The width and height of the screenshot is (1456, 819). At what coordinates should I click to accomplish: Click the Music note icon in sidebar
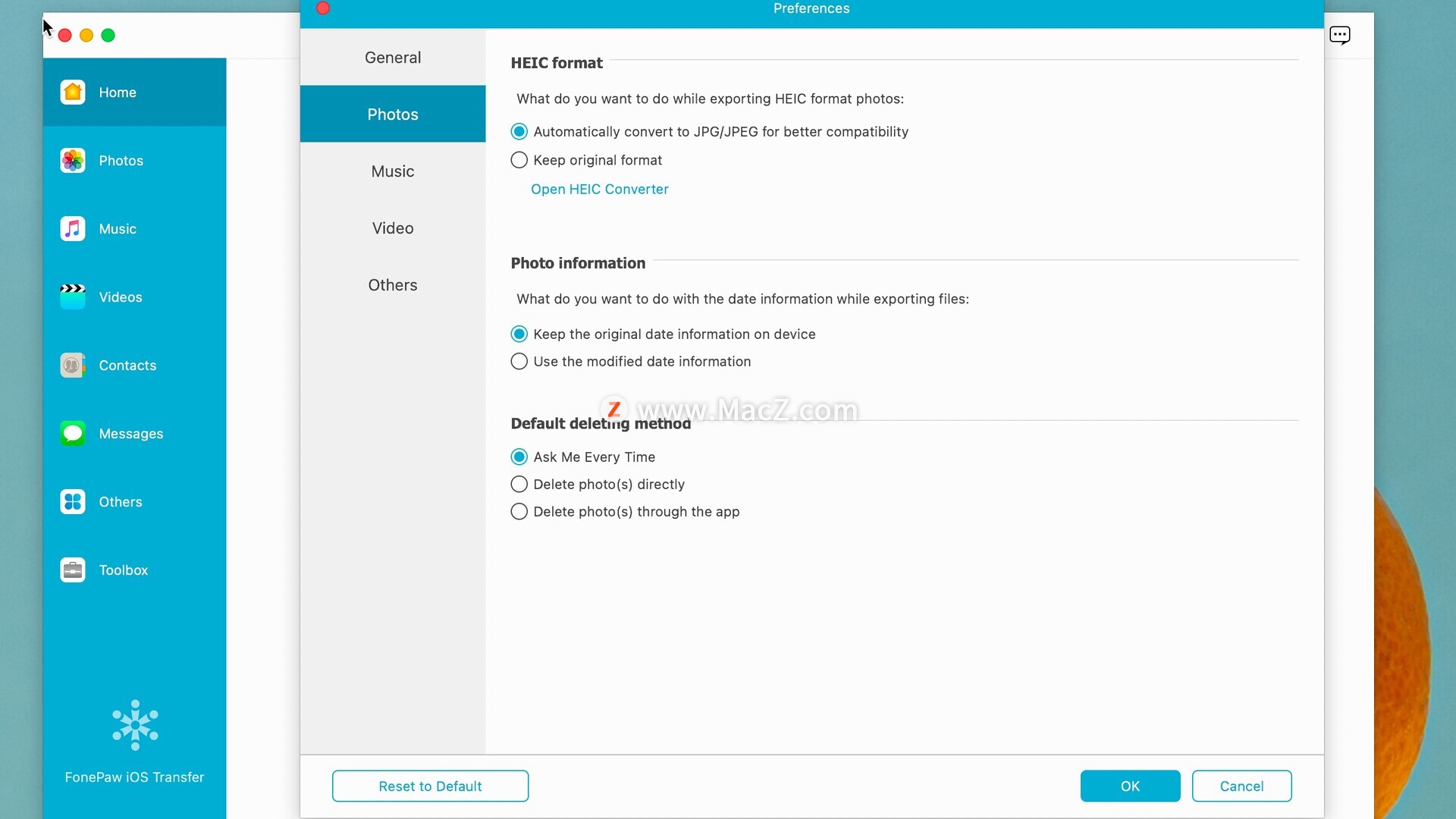pos(73,229)
